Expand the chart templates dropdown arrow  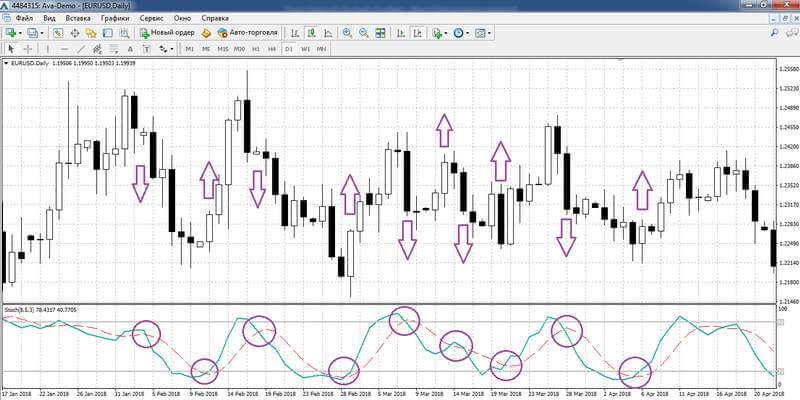tap(489, 33)
